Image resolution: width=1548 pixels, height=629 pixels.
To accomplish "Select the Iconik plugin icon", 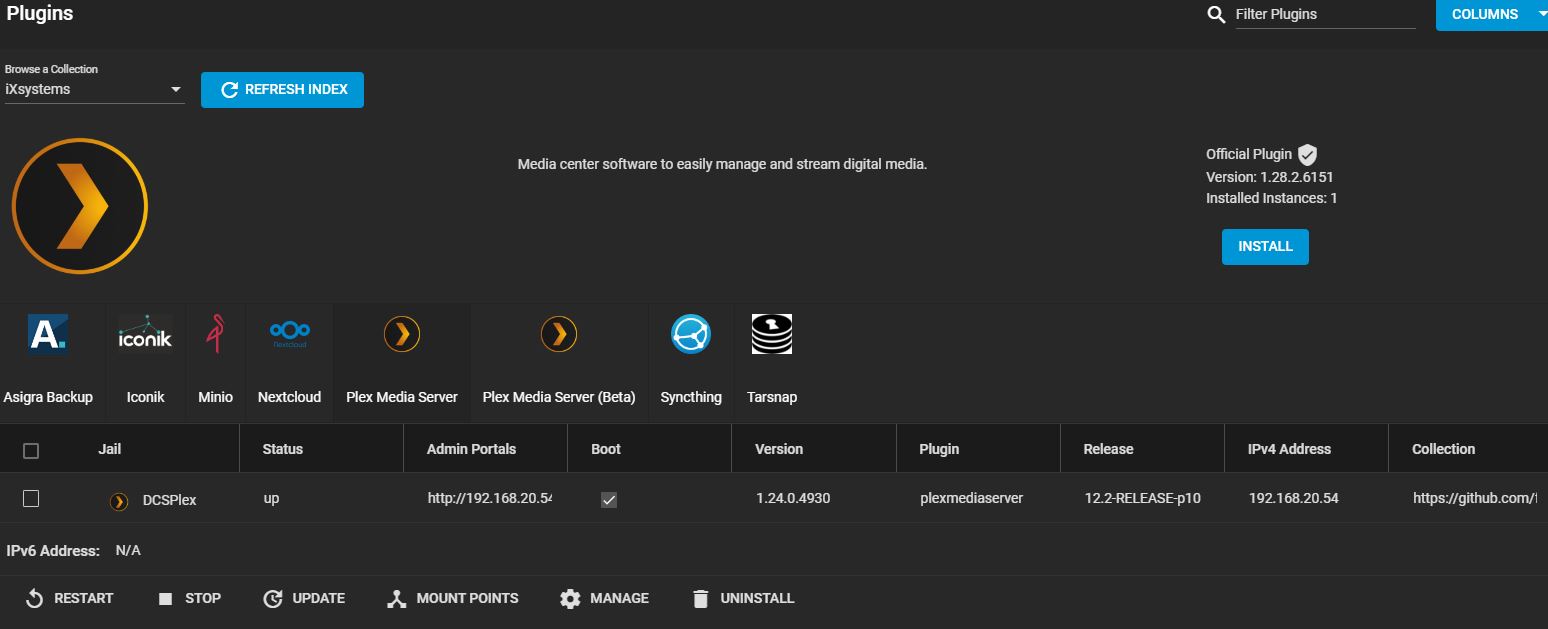I will tap(145, 334).
